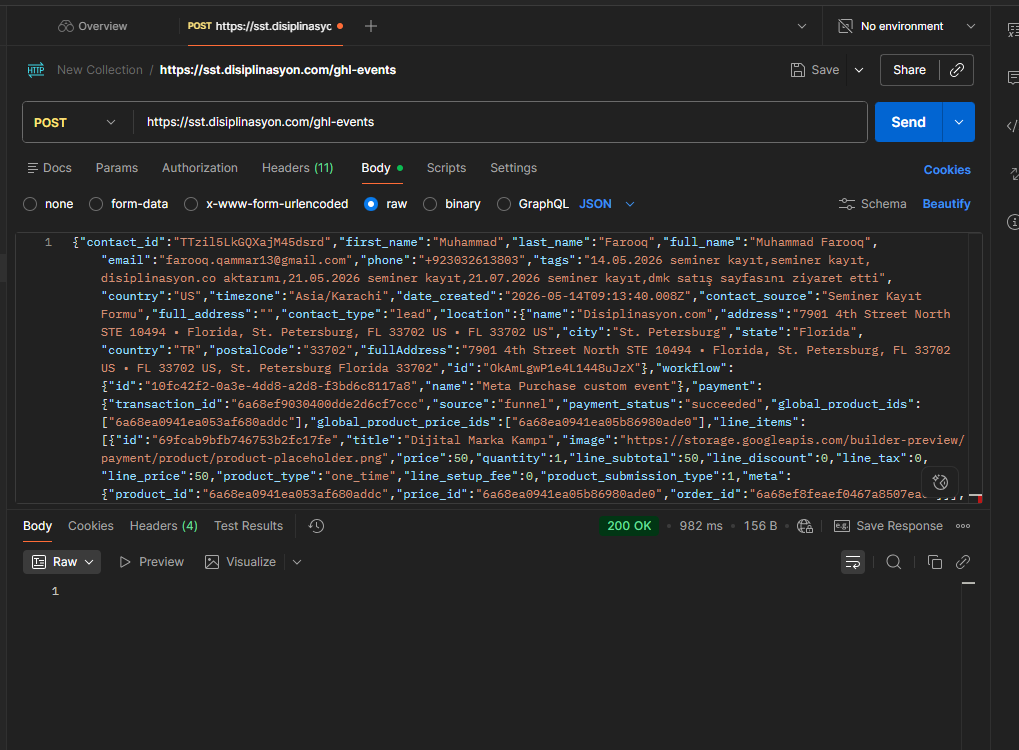
Task: Open New Collection breadcrumb link
Action: [99, 70]
